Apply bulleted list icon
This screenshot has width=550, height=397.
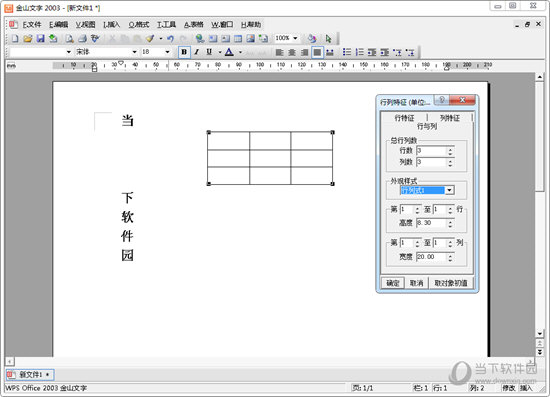coord(347,52)
